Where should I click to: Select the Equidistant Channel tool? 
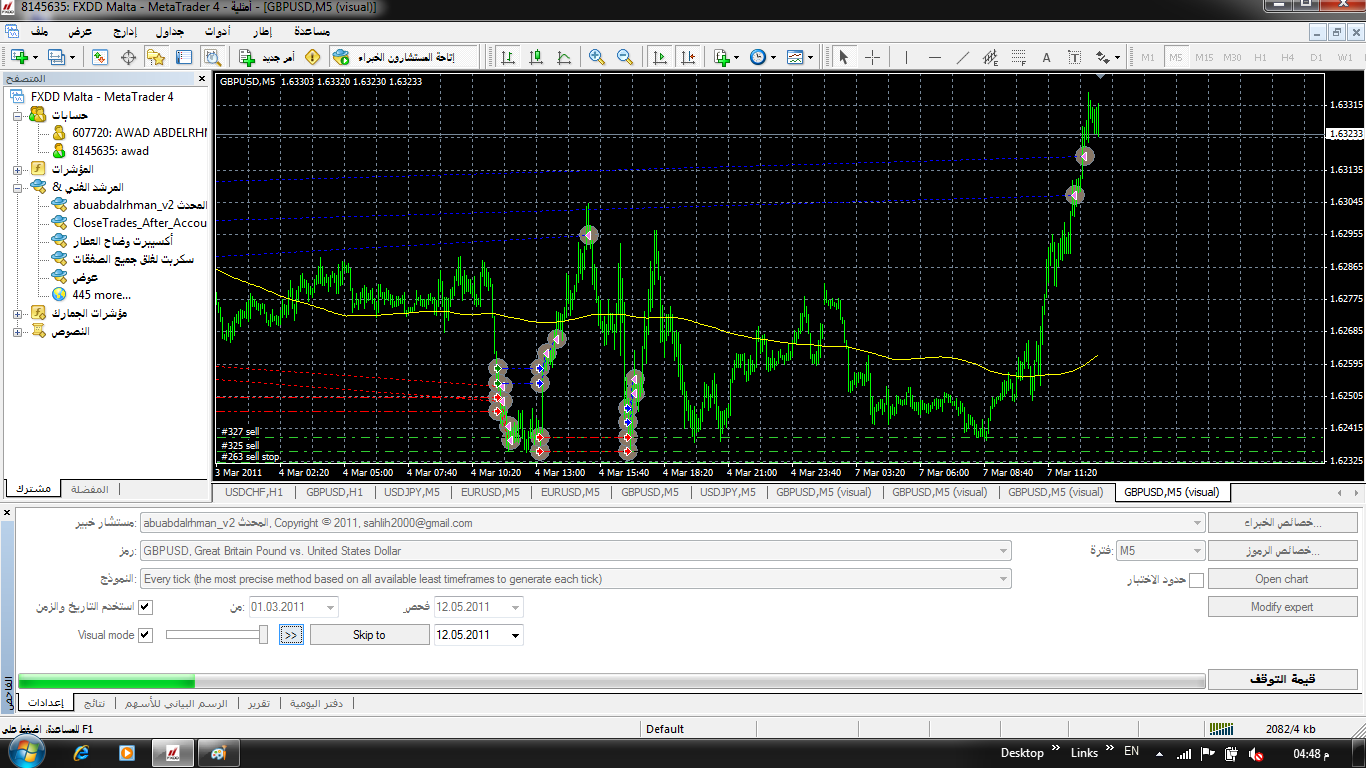tap(991, 57)
